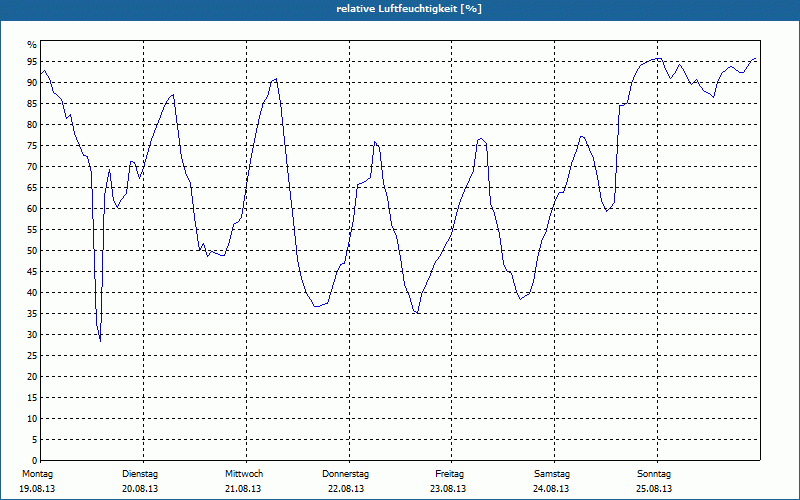Click the '75' y-axis label

(32, 145)
